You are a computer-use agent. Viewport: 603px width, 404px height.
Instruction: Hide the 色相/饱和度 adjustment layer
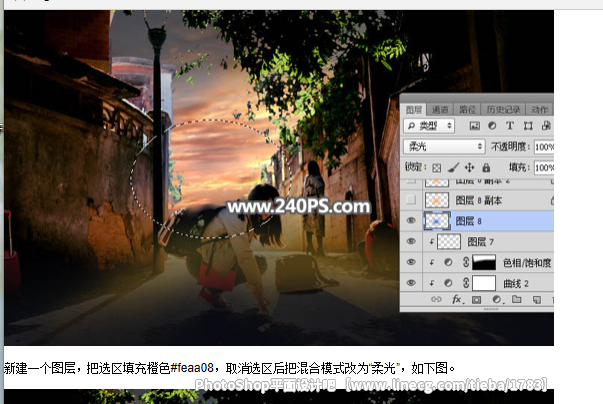[411, 262]
